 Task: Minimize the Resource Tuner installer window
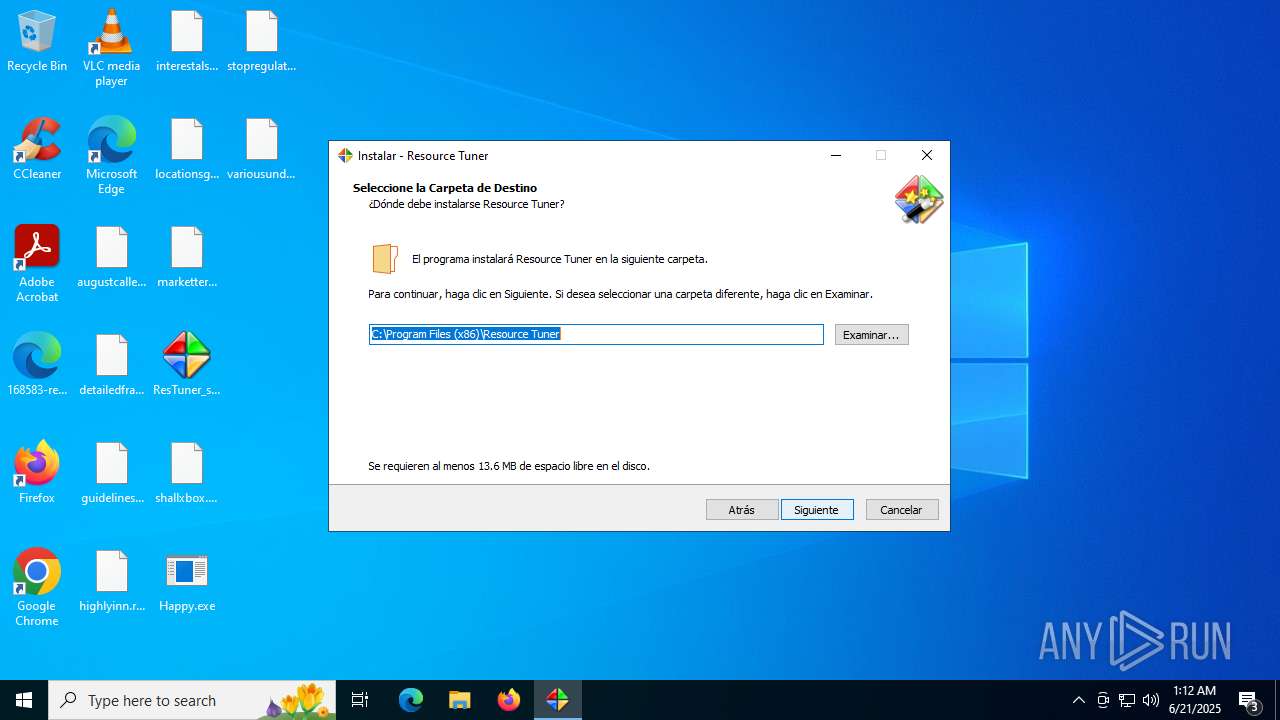pyautogui.click(x=836, y=155)
